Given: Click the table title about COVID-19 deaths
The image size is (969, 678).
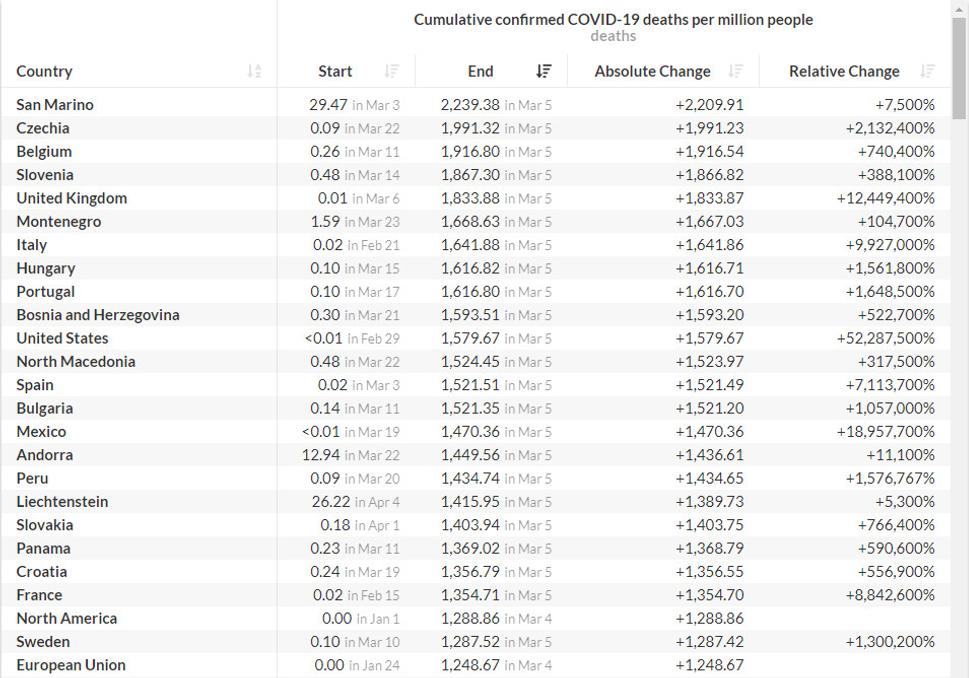Looking at the screenshot, I should 613,20.
